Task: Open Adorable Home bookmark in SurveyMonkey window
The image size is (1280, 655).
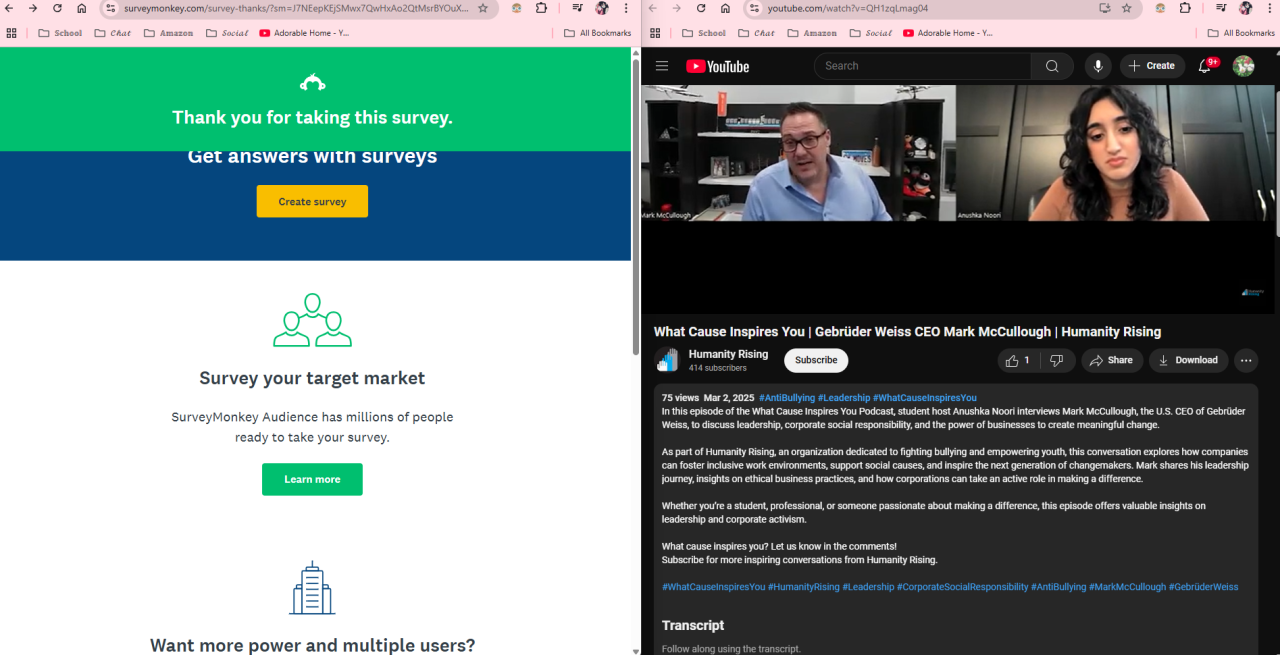Action: point(304,33)
